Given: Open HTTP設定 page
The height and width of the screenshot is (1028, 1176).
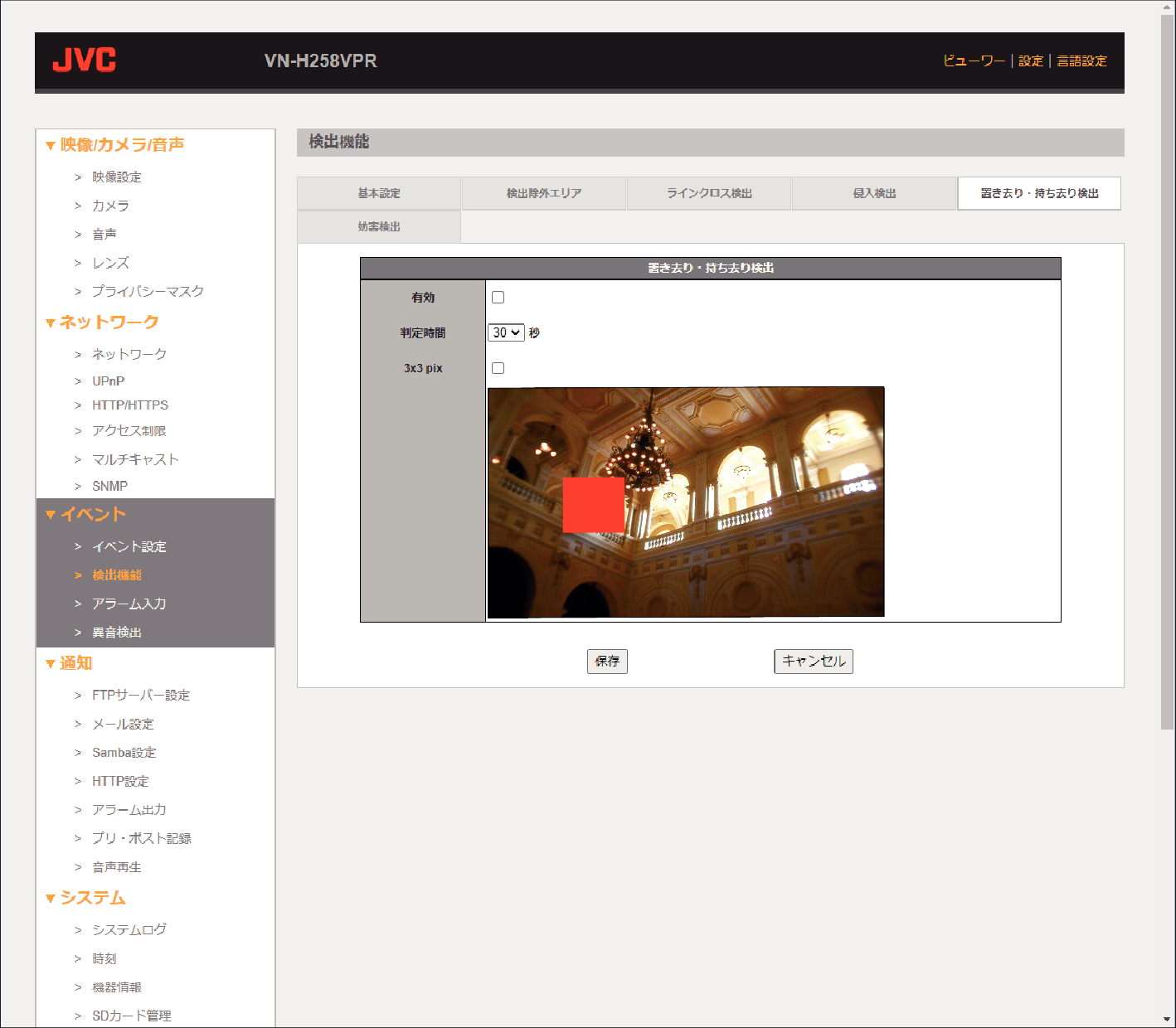Looking at the screenshot, I should tap(120, 781).
